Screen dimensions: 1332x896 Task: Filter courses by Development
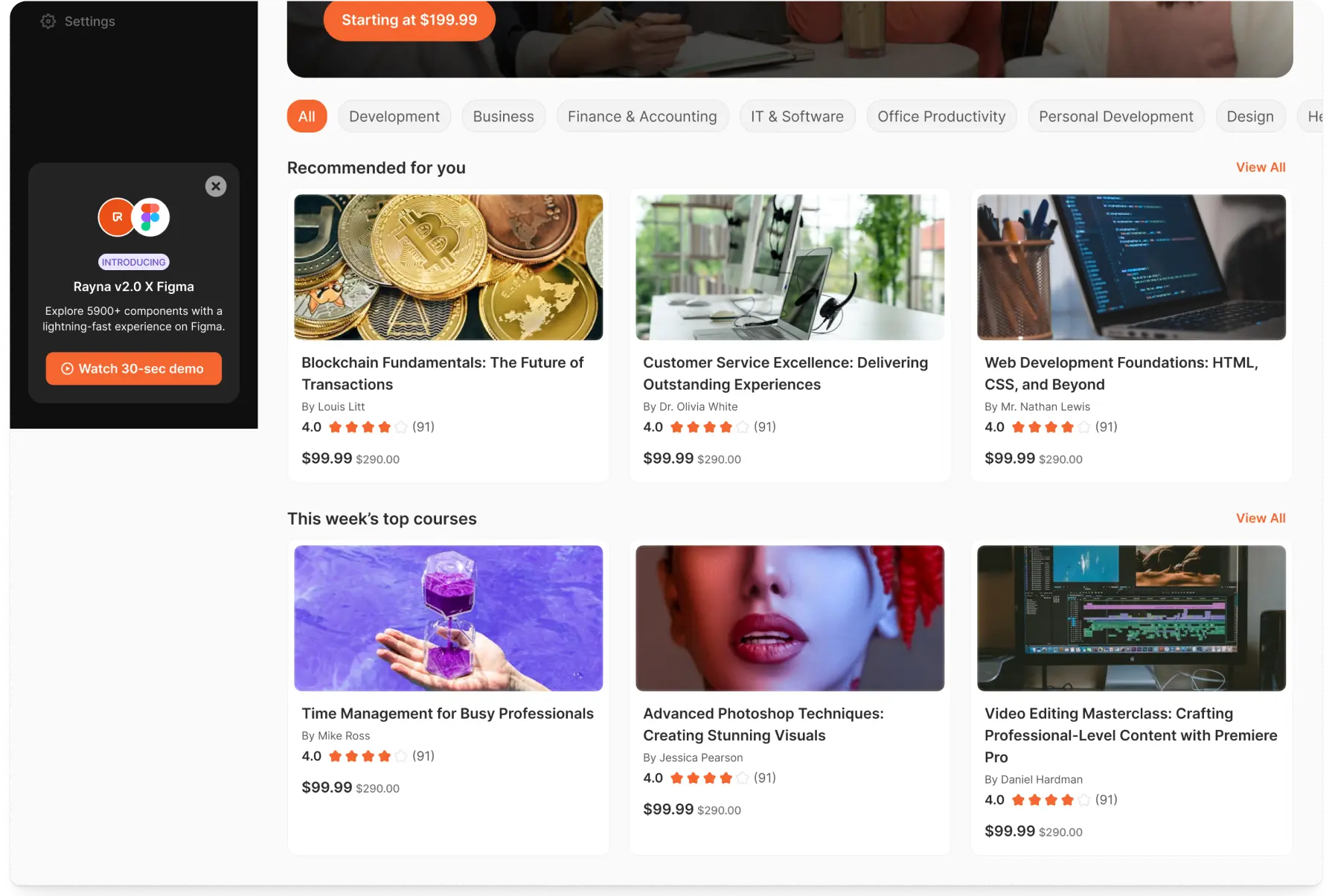(394, 116)
